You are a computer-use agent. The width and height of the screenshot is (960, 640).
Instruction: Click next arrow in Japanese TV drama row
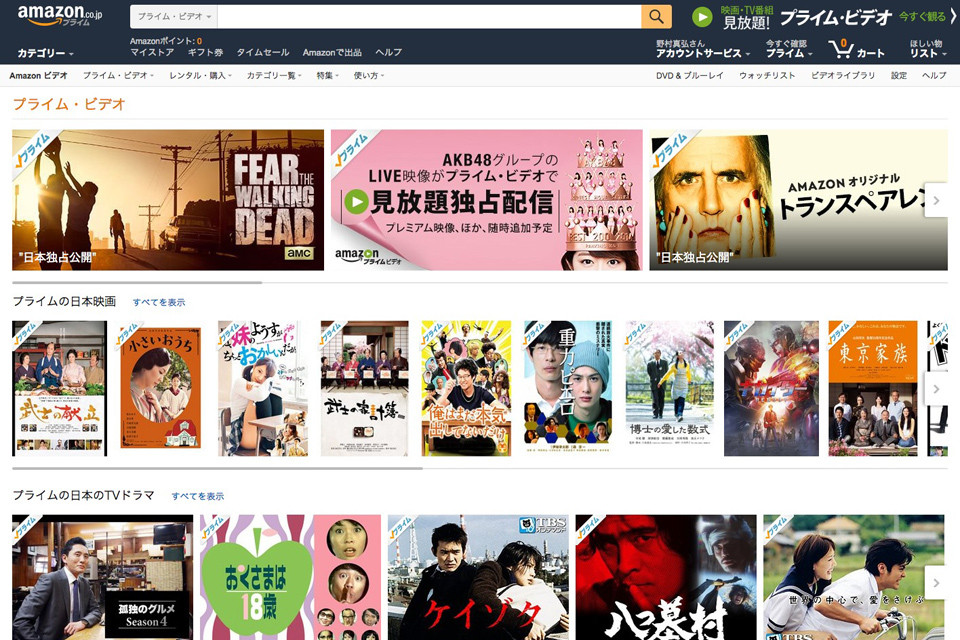tap(936, 583)
